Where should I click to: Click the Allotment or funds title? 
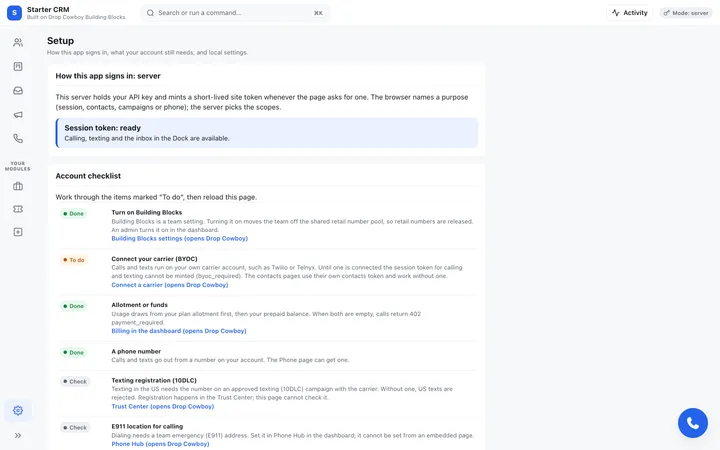140,304
